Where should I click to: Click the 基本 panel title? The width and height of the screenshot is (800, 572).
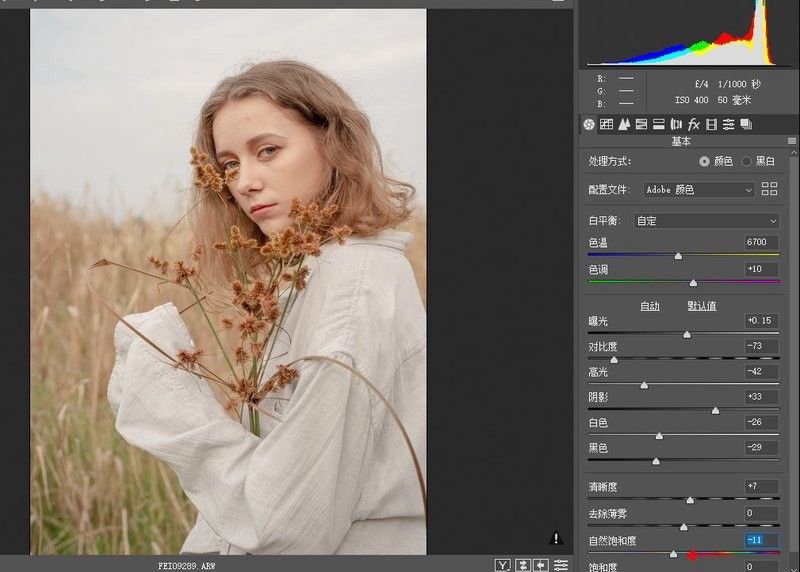[681, 141]
